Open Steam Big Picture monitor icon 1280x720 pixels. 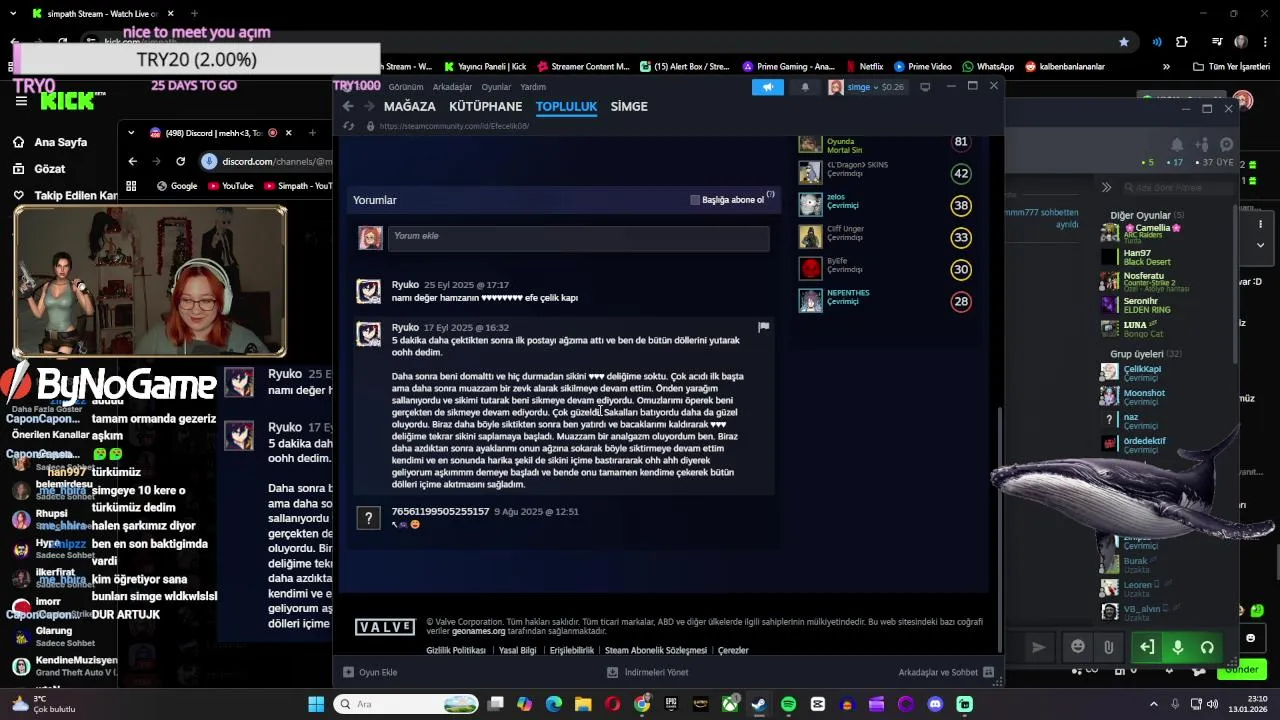tap(925, 87)
